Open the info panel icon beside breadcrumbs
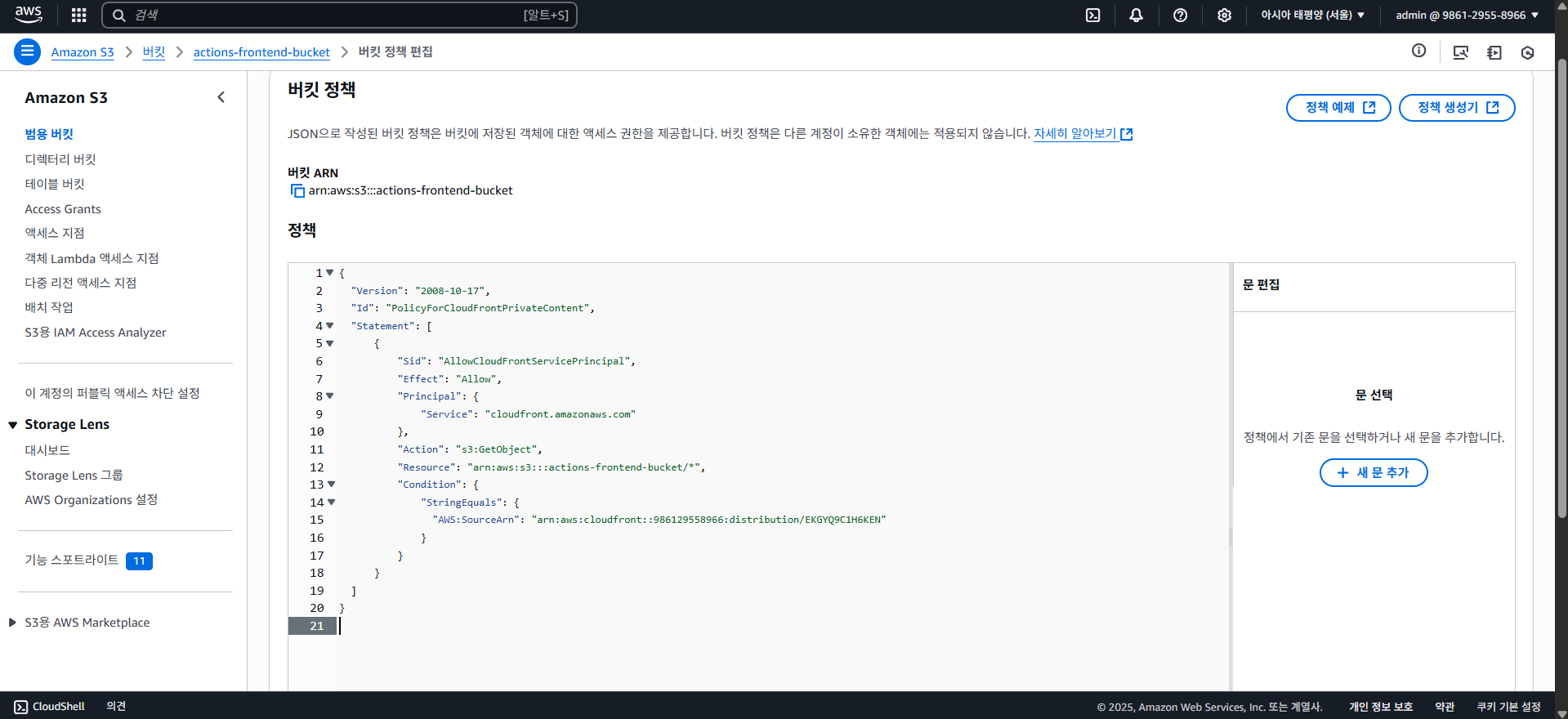The image size is (1568, 719). point(1418,51)
